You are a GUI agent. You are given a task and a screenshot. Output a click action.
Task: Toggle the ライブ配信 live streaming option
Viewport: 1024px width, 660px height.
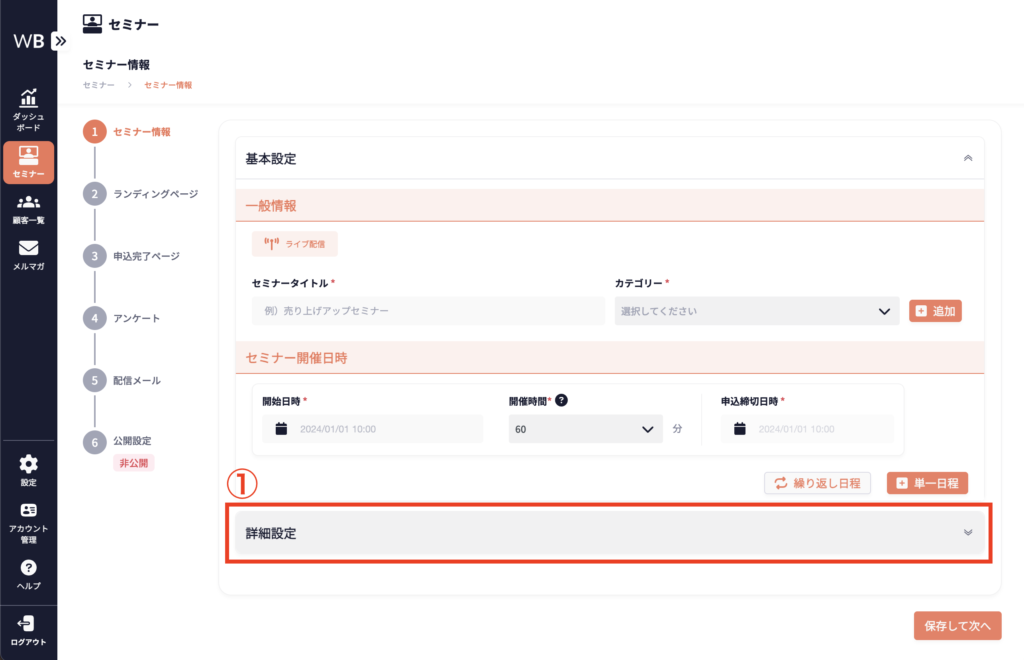295,243
